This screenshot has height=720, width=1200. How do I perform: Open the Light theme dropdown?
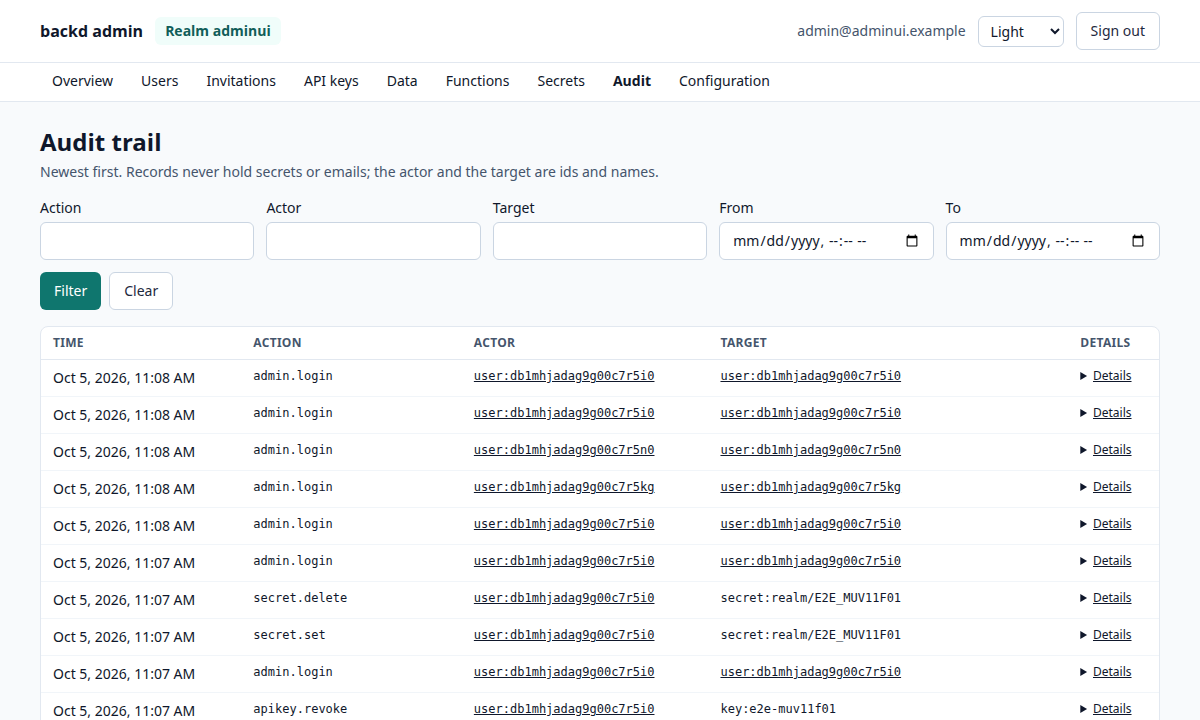1021,31
